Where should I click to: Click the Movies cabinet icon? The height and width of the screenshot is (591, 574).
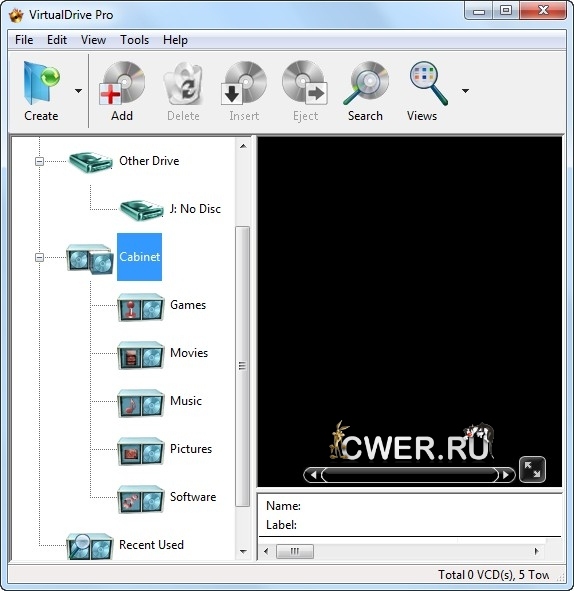(x=141, y=355)
